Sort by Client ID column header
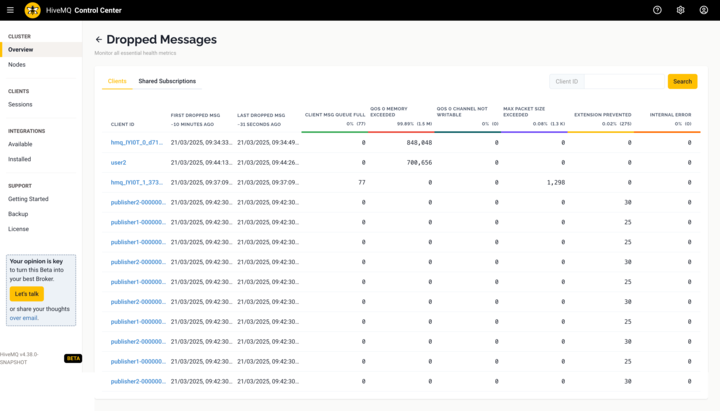Screen dimensions: 720x411 (123, 124)
